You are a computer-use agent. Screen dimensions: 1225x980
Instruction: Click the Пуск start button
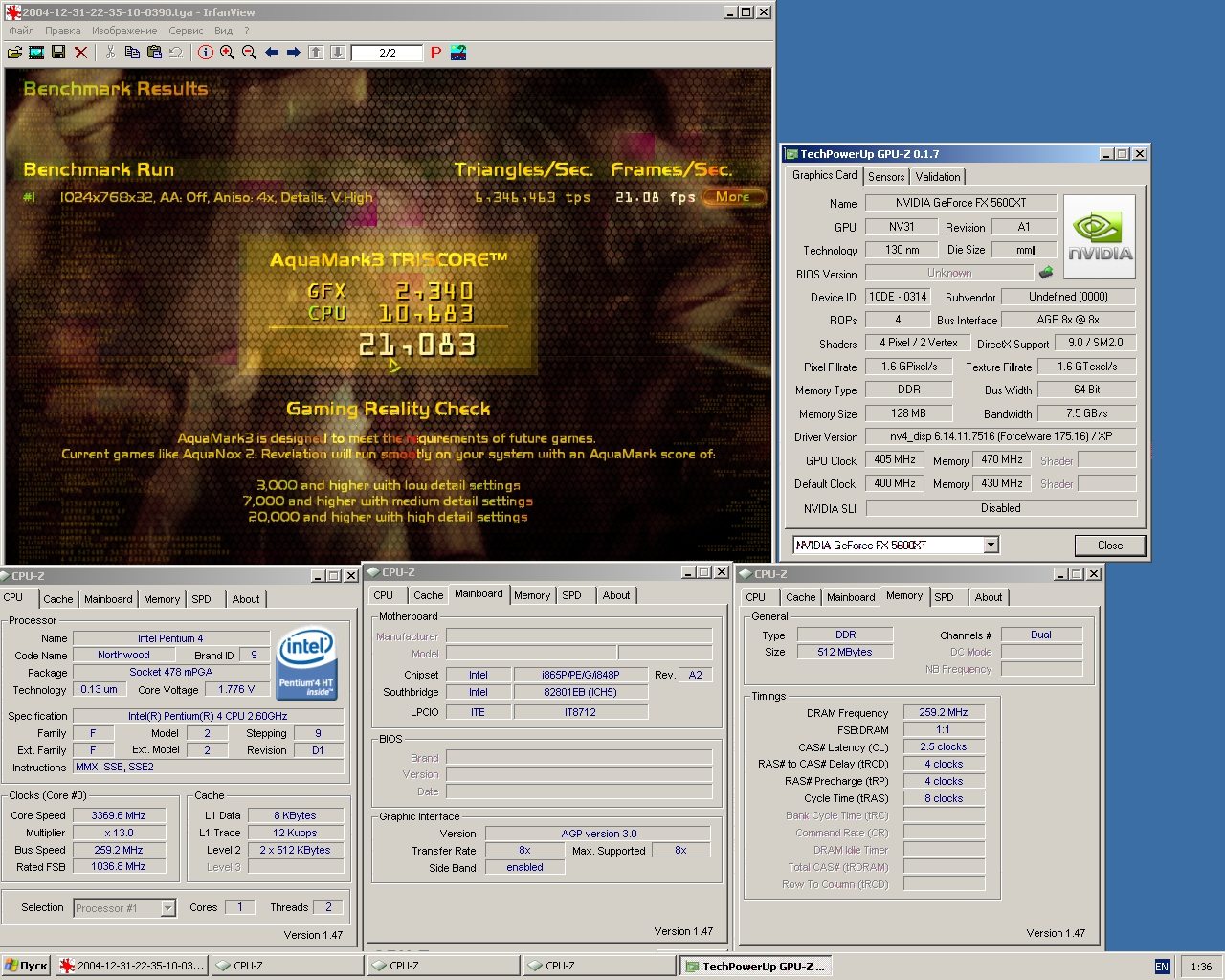[26, 966]
